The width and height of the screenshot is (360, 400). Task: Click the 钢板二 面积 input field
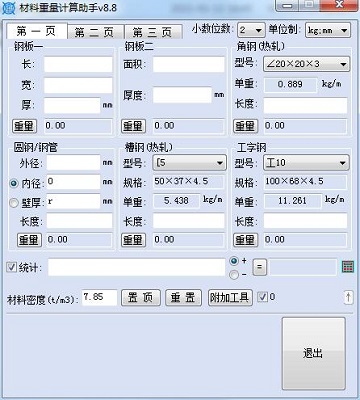point(189,64)
